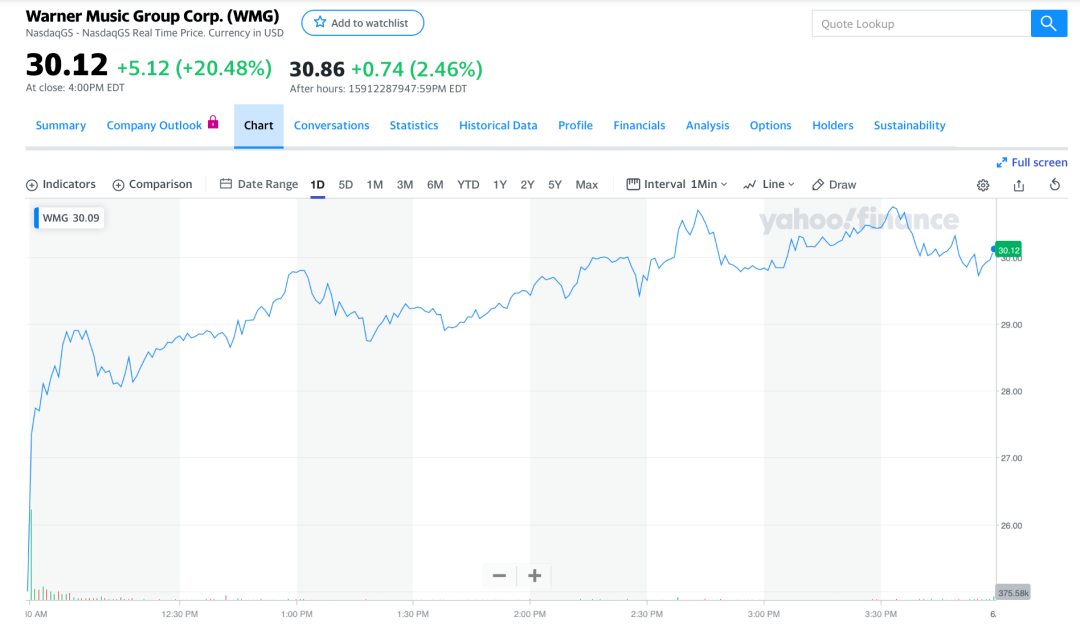Zoom in chart with plus button
The height and width of the screenshot is (629, 1080).
click(x=534, y=575)
